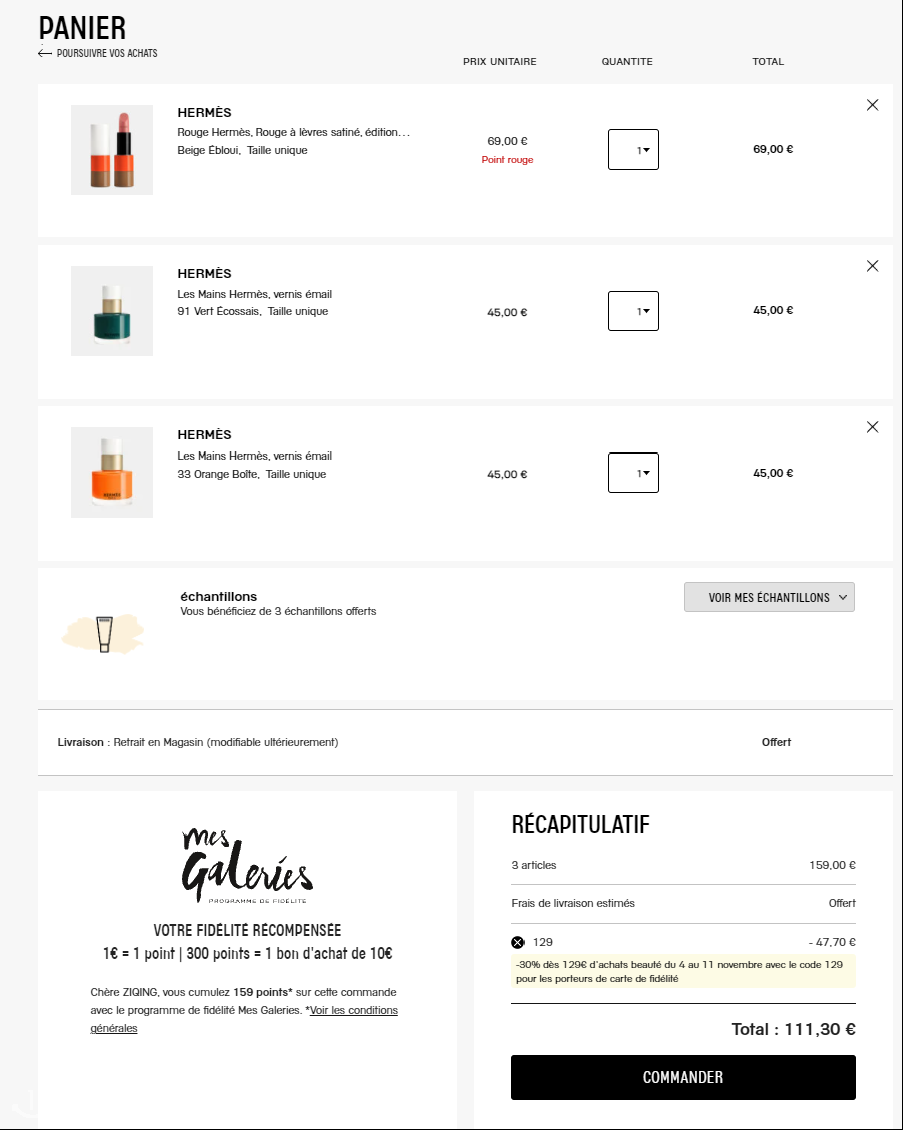The width and height of the screenshot is (903, 1130).
Task: Open quantity dropdown for Rouge Hermès lipstick
Action: click(x=633, y=150)
